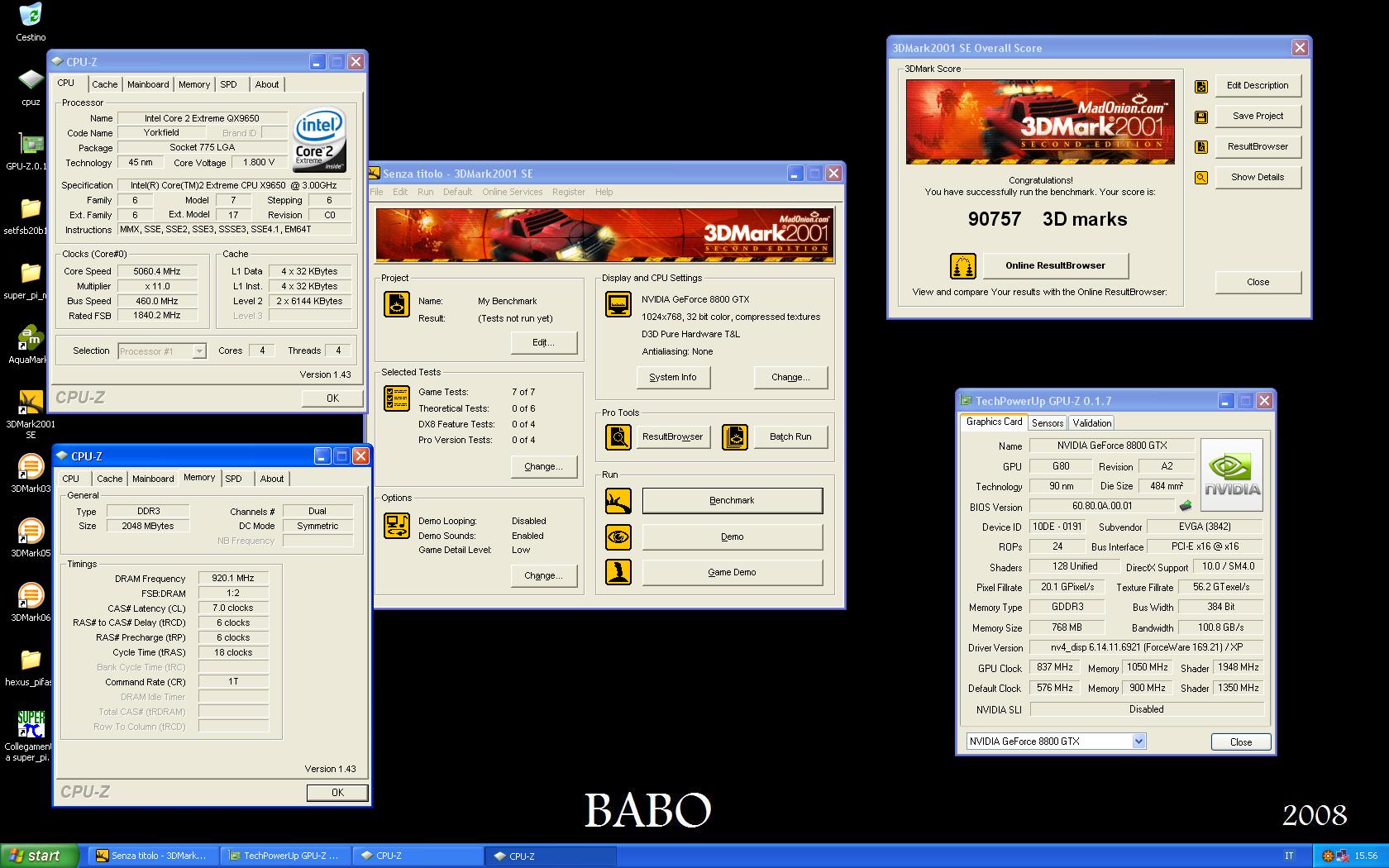Click the Edit Description icon in score window
This screenshot has width=1389, height=868.
[x=1201, y=86]
